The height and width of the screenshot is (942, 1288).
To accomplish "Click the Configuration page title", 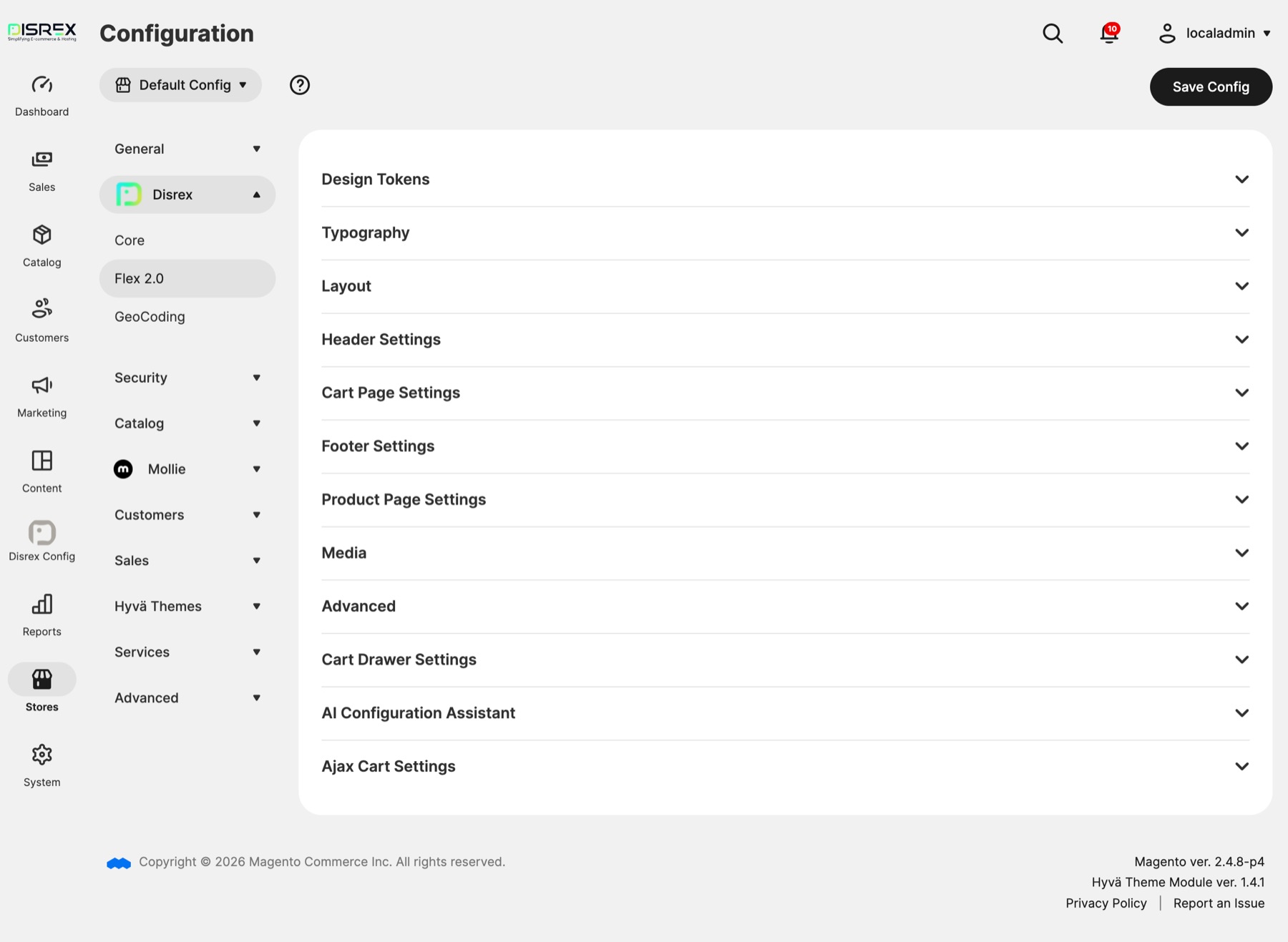I will tap(177, 34).
